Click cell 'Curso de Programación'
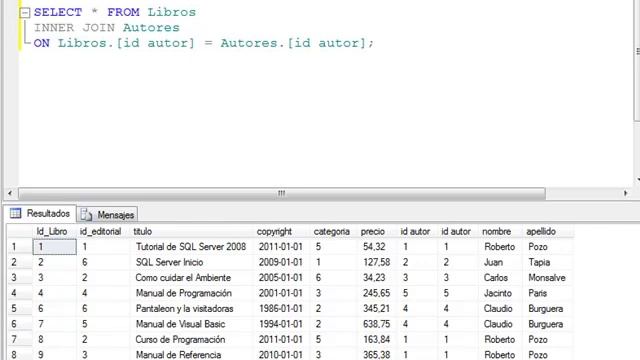This screenshot has height=360, width=640. 191,340
